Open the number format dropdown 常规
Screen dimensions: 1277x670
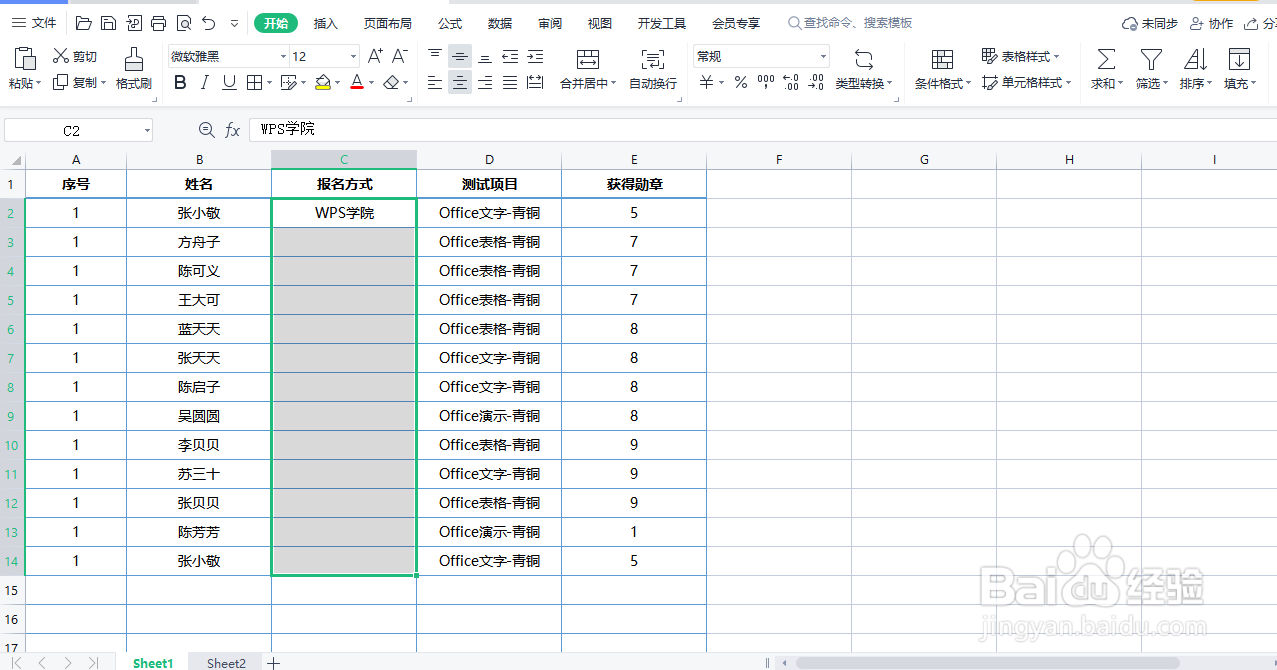click(x=760, y=56)
